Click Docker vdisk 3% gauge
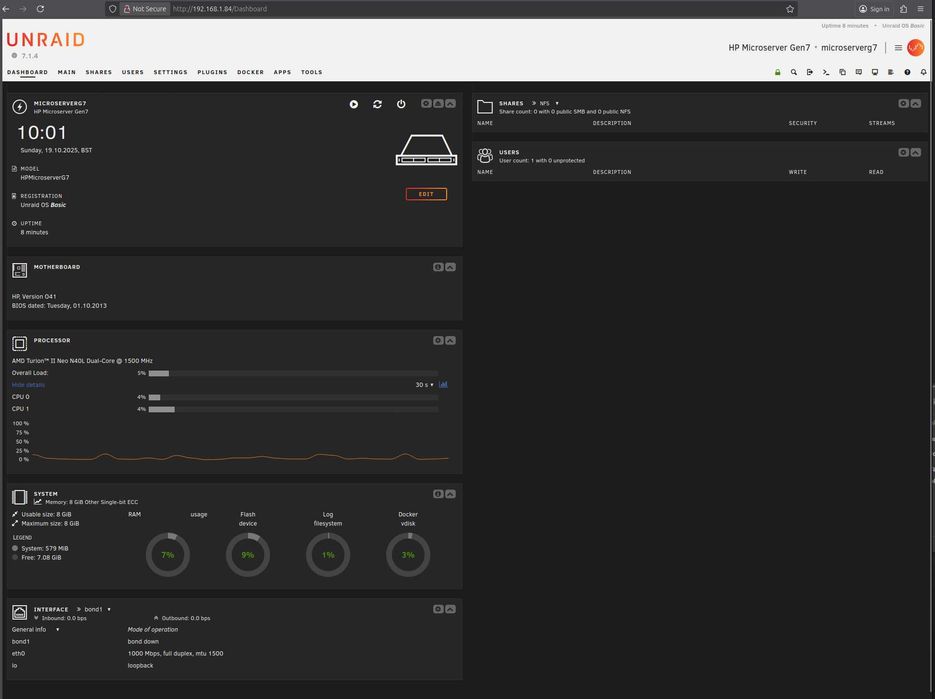The height and width of the screenshot is (699, 935). 408,555
